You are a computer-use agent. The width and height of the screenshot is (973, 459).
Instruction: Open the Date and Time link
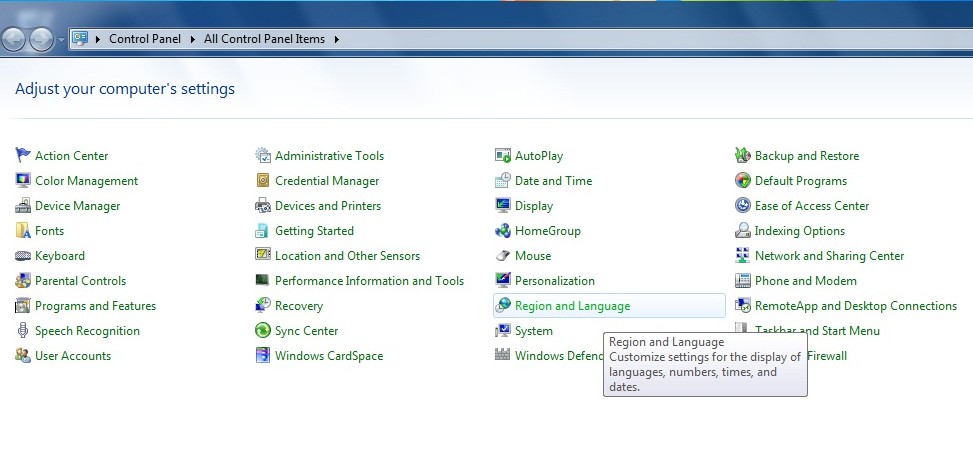pos(554,181)
